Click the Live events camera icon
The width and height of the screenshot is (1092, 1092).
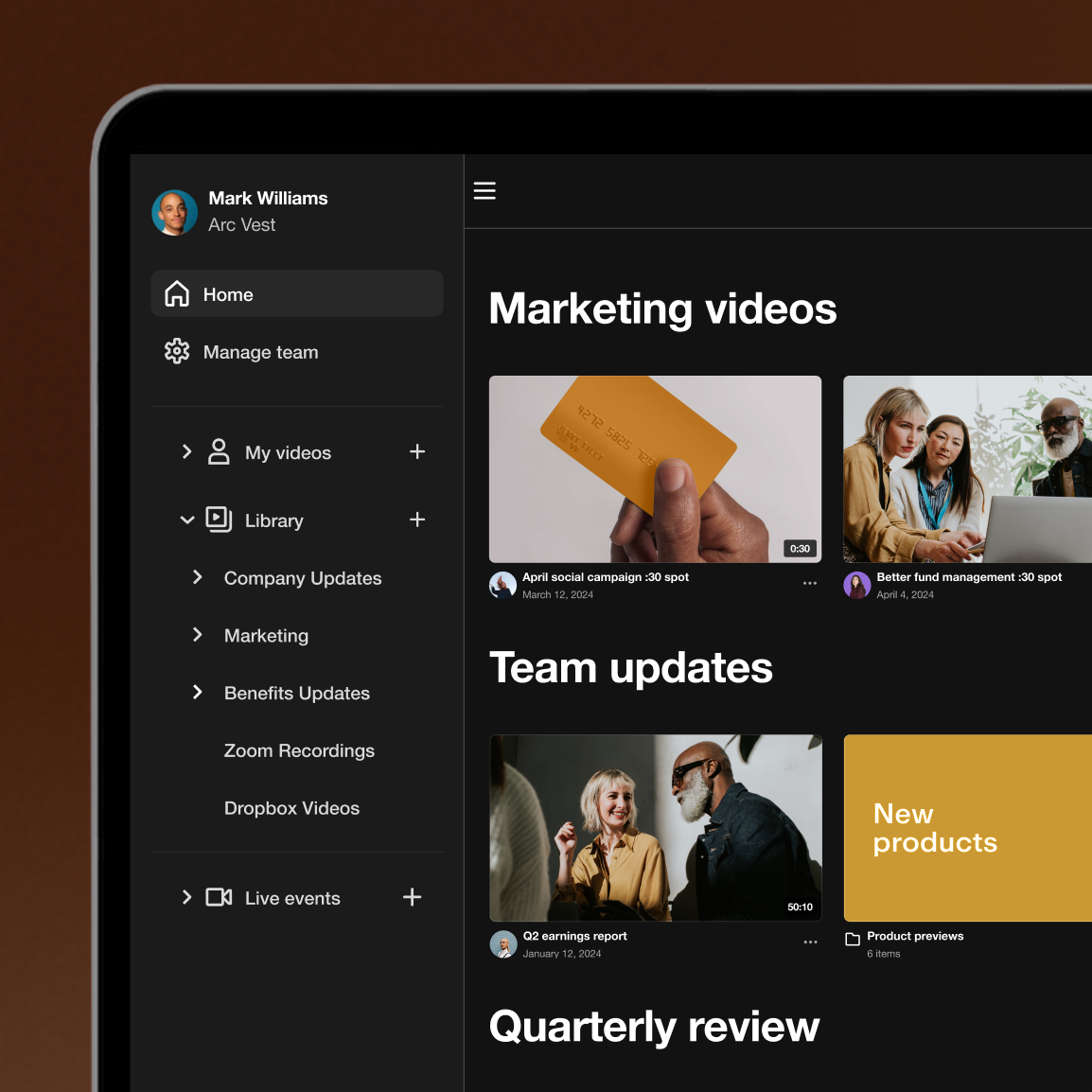[219, 897]
